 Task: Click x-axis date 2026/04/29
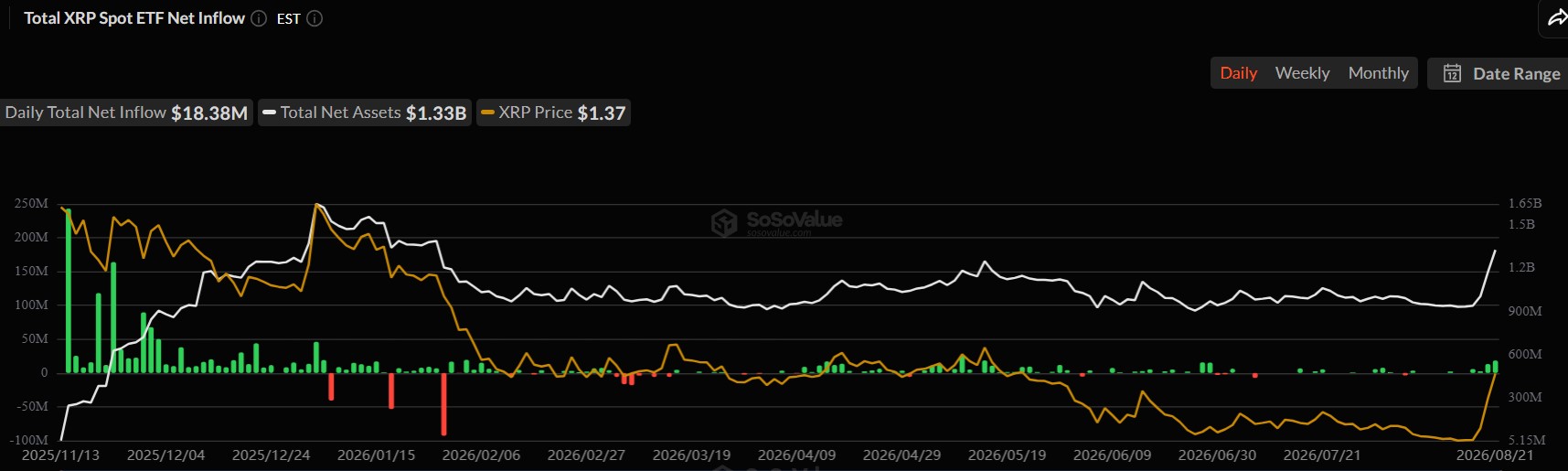click(901, 455)
